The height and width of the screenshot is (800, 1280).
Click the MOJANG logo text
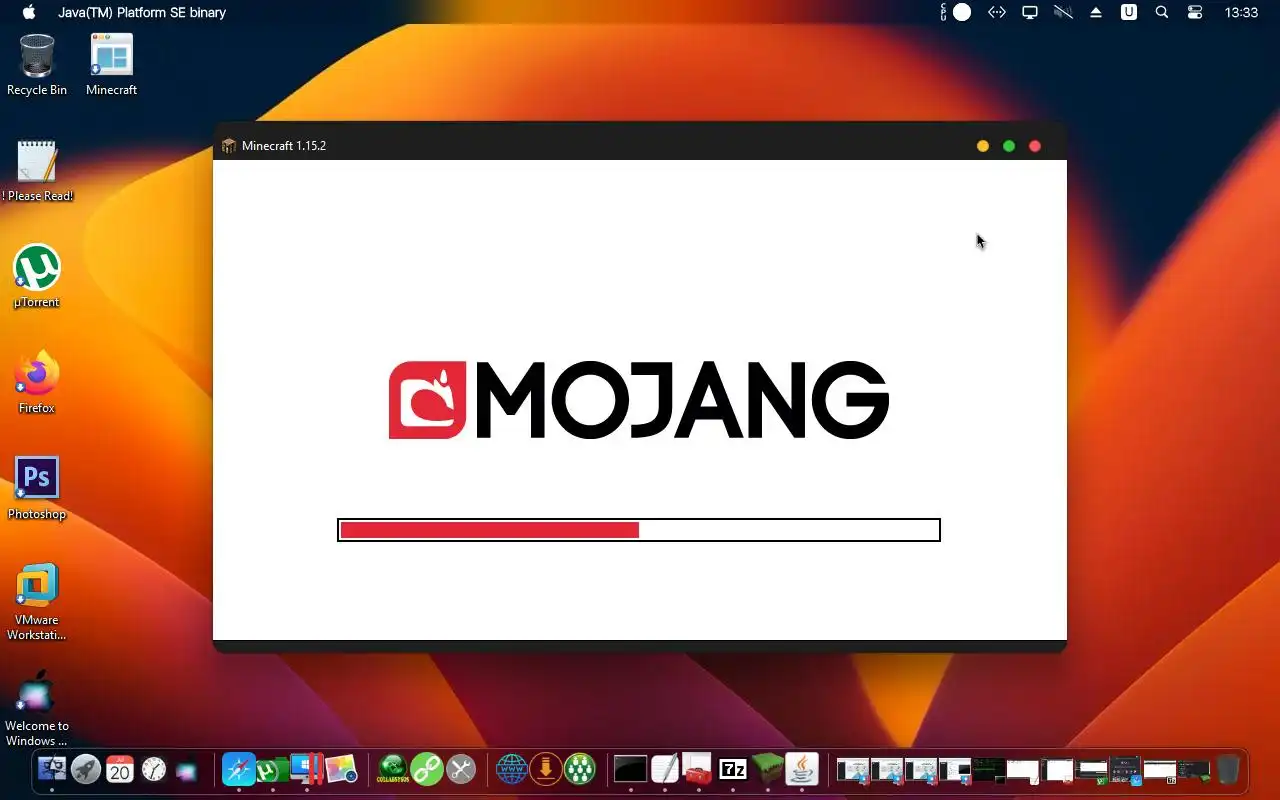point(682,400)
